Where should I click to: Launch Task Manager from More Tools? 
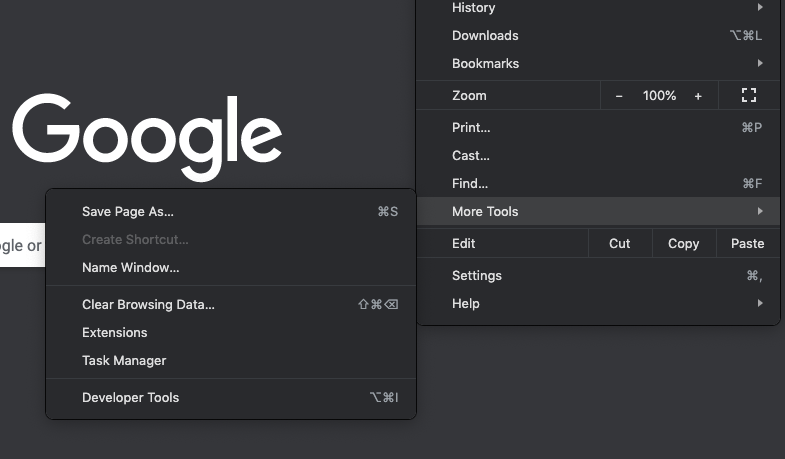point(231,361)
